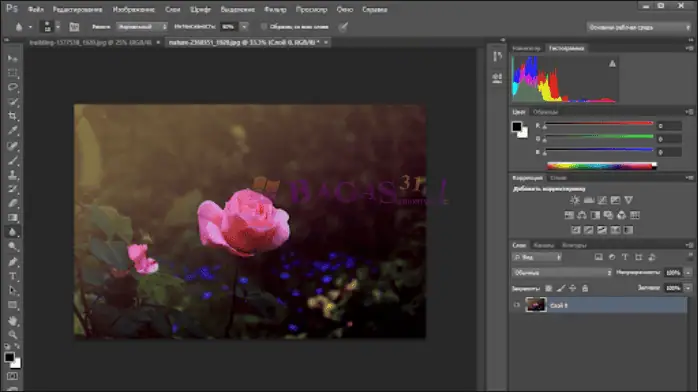Select the Rectangle shape tool
Viewport: 698px width, 392px height.
[12, 305]
